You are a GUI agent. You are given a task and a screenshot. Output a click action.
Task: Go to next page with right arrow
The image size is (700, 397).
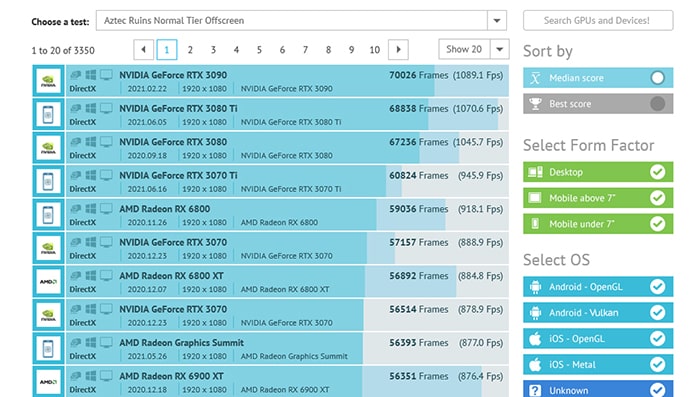coord(398,50)
